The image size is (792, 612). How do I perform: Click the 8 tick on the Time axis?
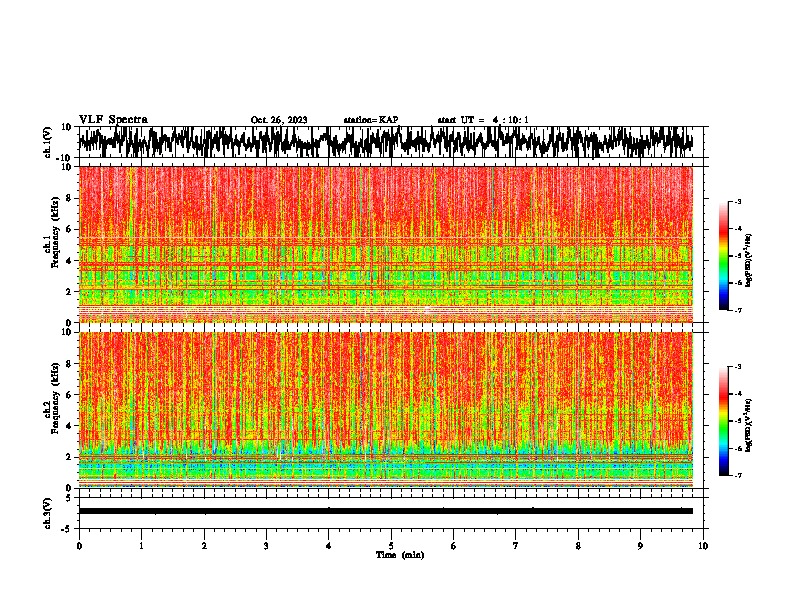pyautogui.click(x=578, y=546)
